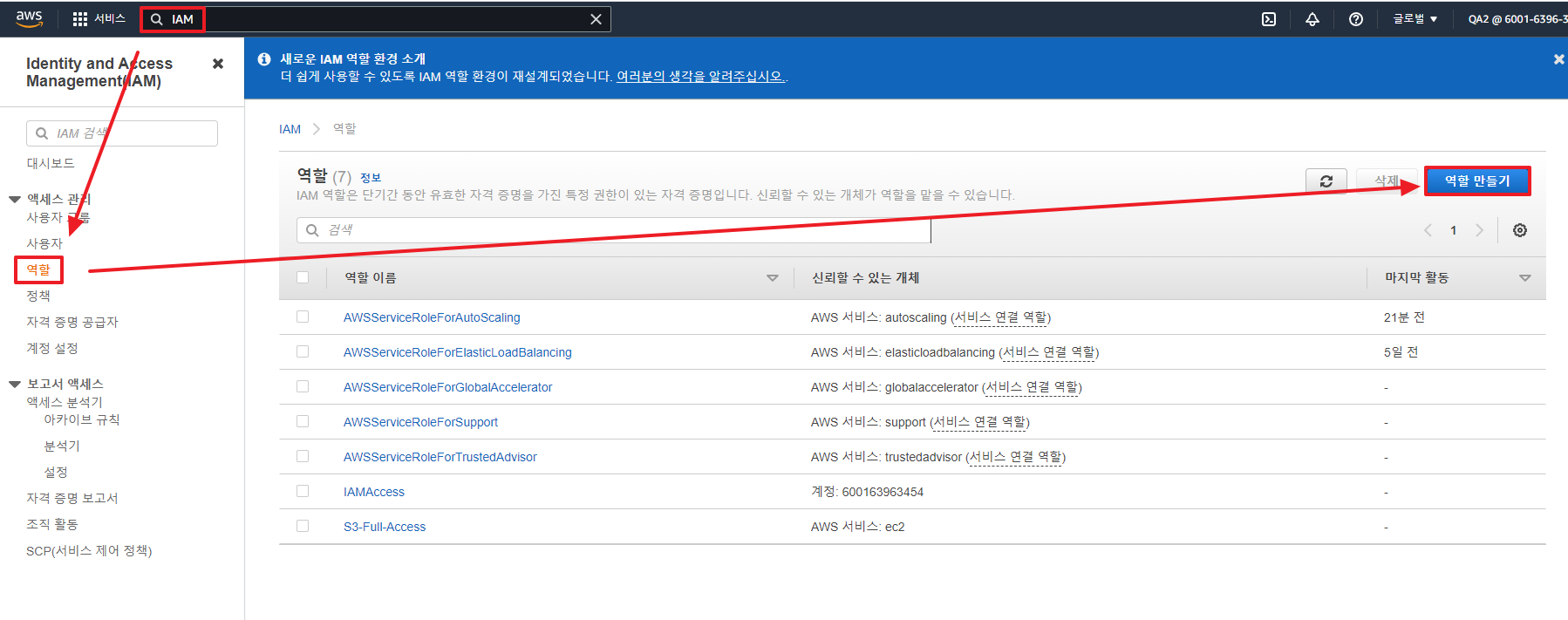Open 사용자 그룹 in the sidebar
Viewport: 1568px width, 620px height.
58,217
